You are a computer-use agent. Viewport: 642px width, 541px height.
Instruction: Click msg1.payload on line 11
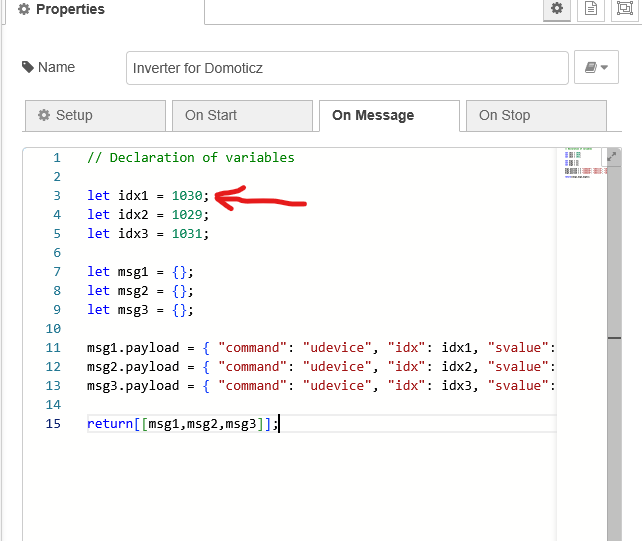pyautogui.click(x=133, y=348)
